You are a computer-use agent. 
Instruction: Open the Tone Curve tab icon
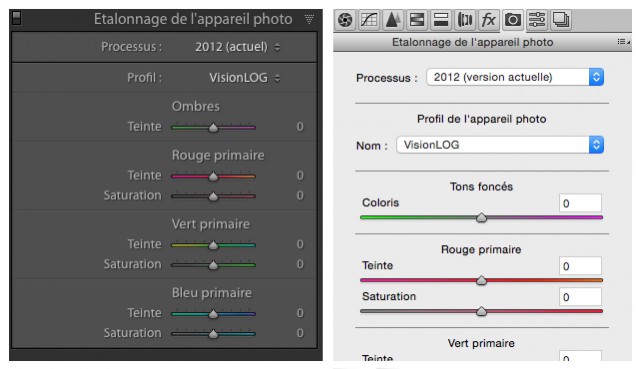tap(369, 20)
